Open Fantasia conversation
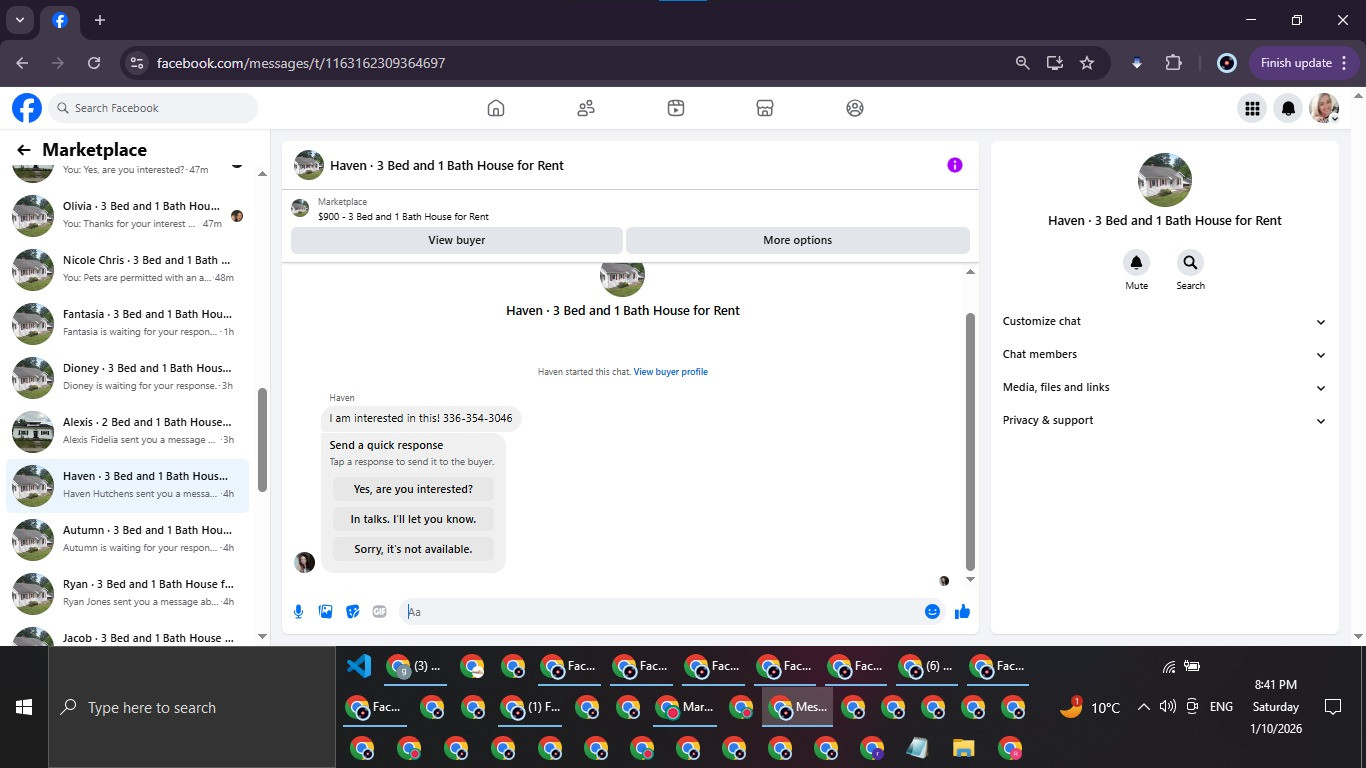The width and height of the screenshot is (1366, 768). pos(127,323)
